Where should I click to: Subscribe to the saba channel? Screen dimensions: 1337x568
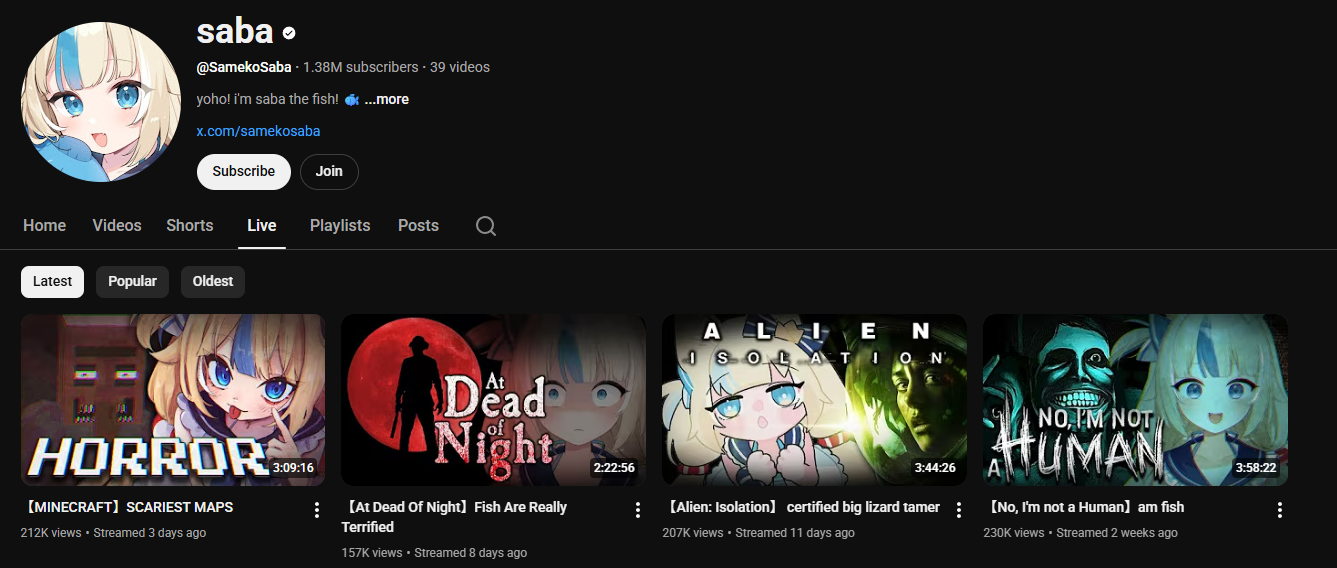[244, 172]
